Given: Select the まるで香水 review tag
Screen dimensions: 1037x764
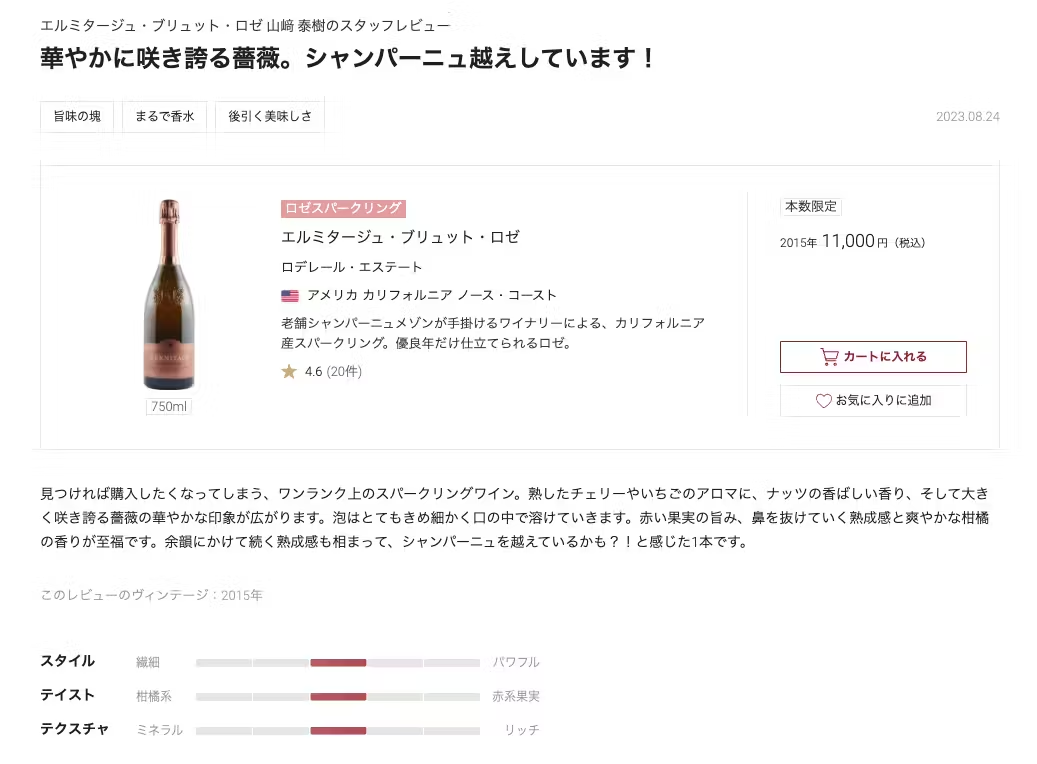Looking at the screenshot, I should pyautogui.click(x=164, y=116).
